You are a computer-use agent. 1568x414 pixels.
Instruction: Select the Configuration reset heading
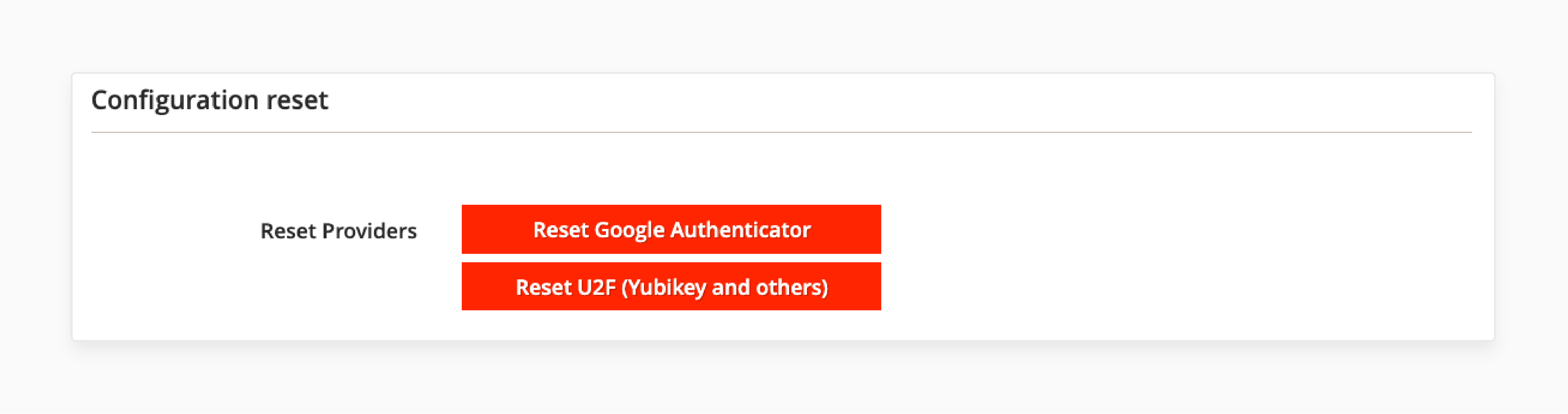coord(209,99)
